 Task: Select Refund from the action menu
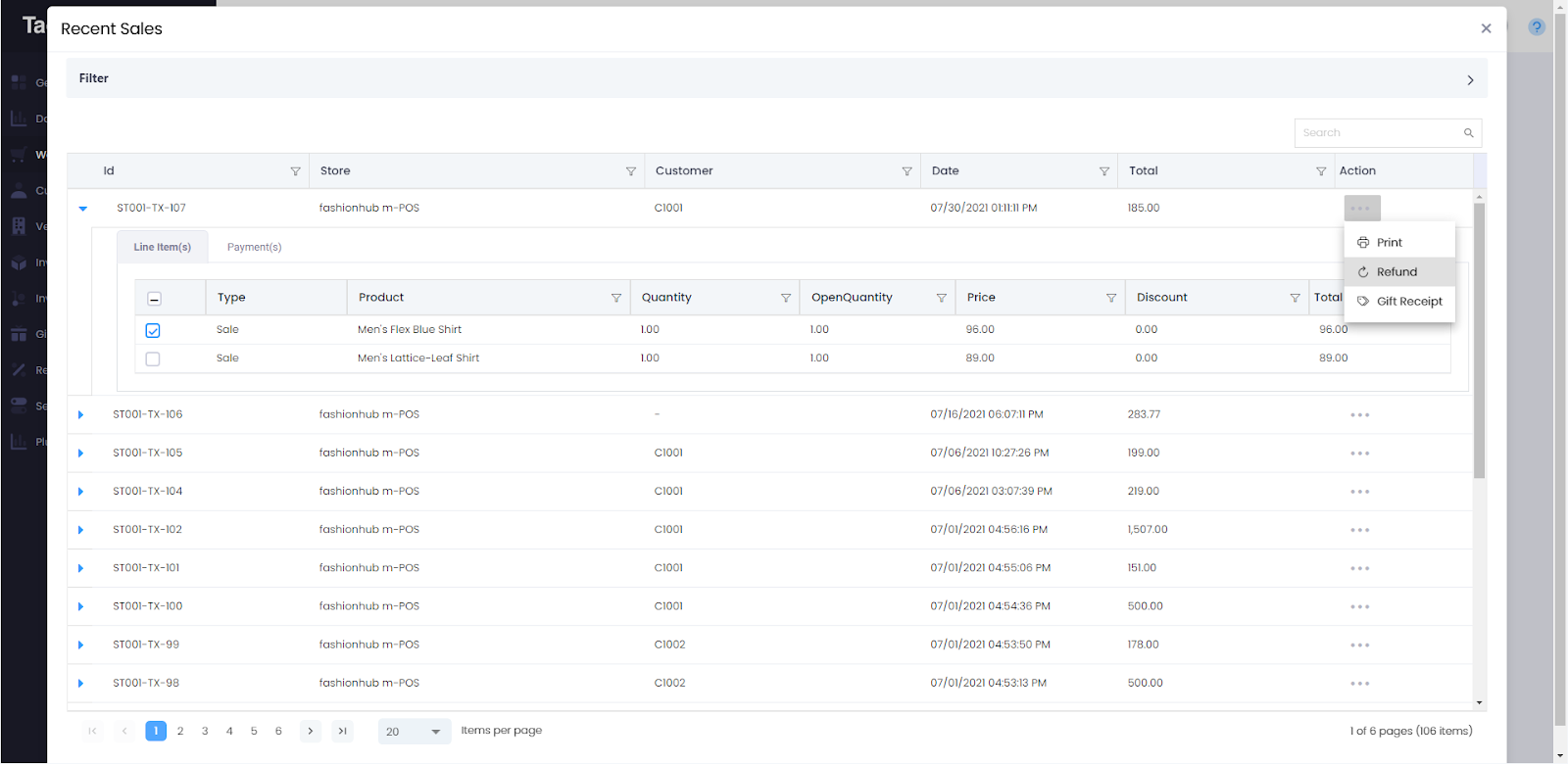point(1396,272)
